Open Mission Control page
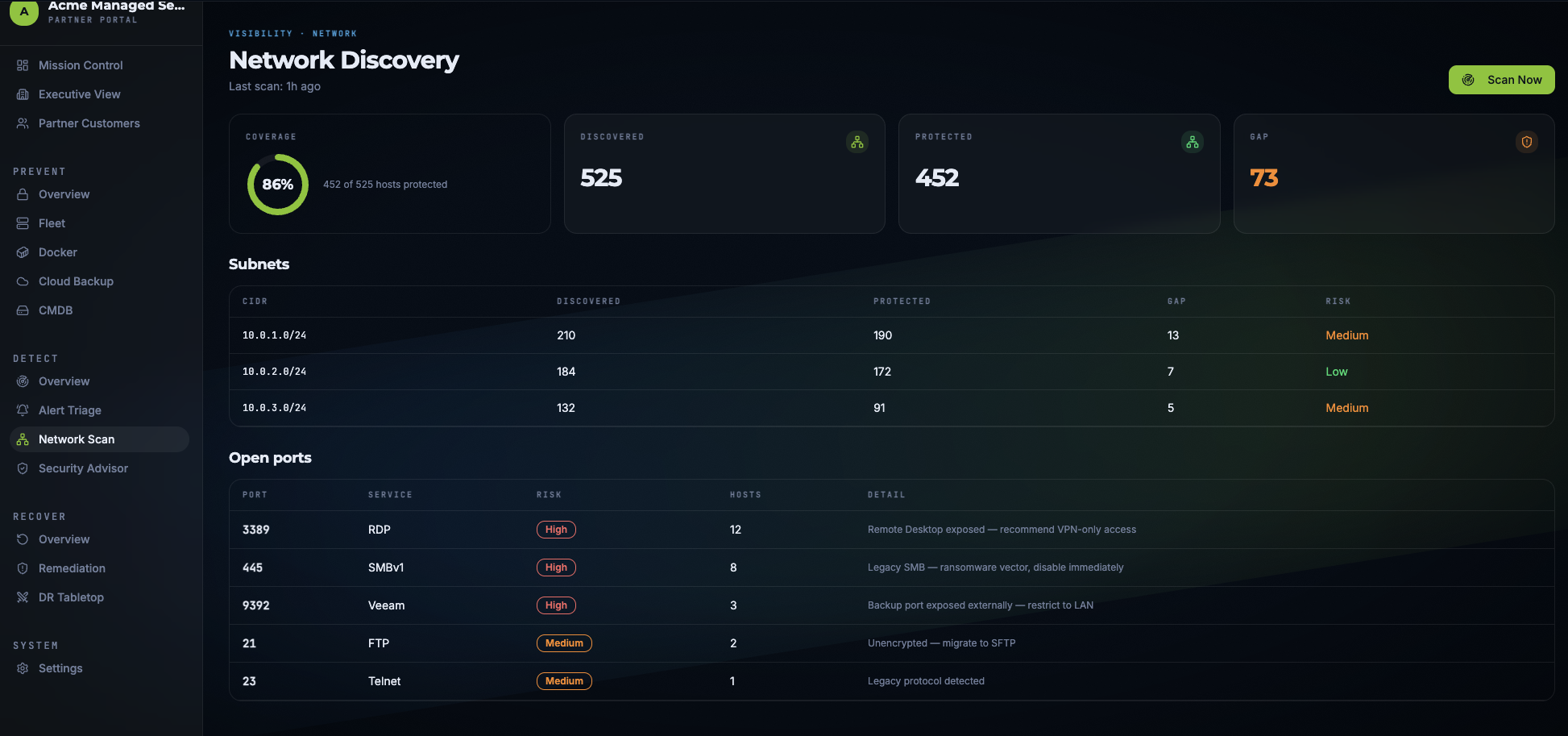The height and width of the screenshot is (736, 1568). (100, 65)
